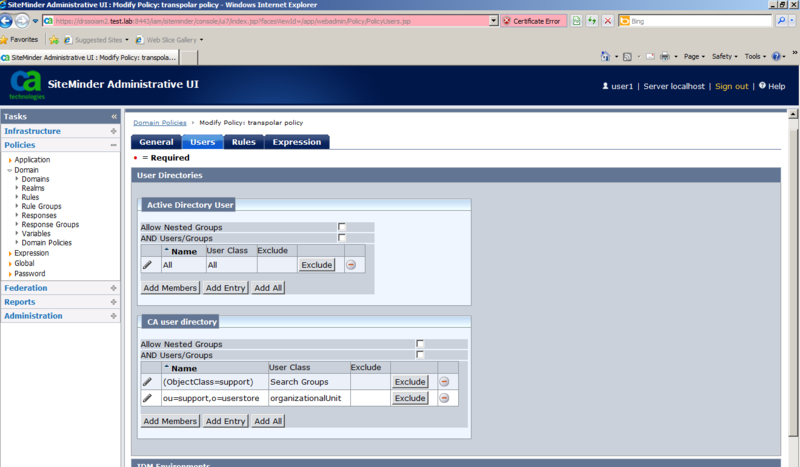Viewport: 800px width, 467px height.
Task: Click Add Entry under CA user directory
Action: pyautogui.click(x=225, y=421)
